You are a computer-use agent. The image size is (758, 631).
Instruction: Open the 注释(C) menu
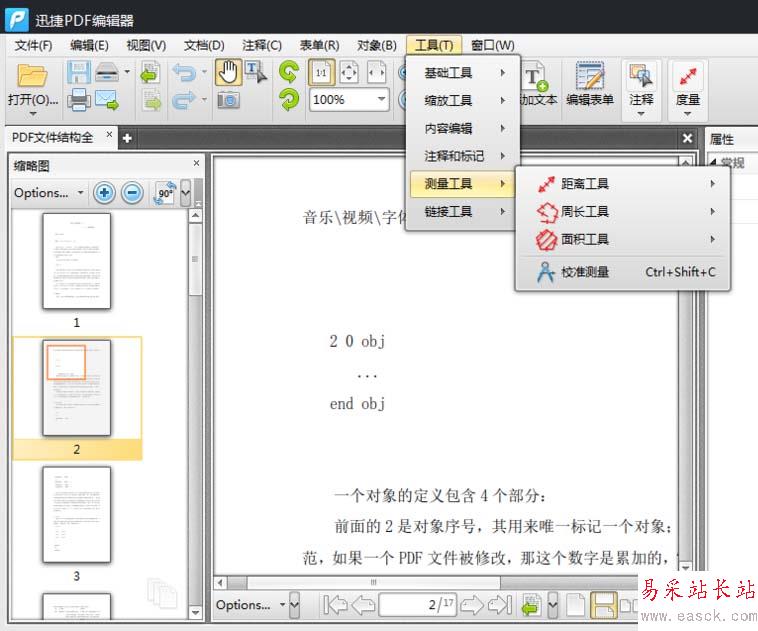pyautogui.click(x=262, y=46)
